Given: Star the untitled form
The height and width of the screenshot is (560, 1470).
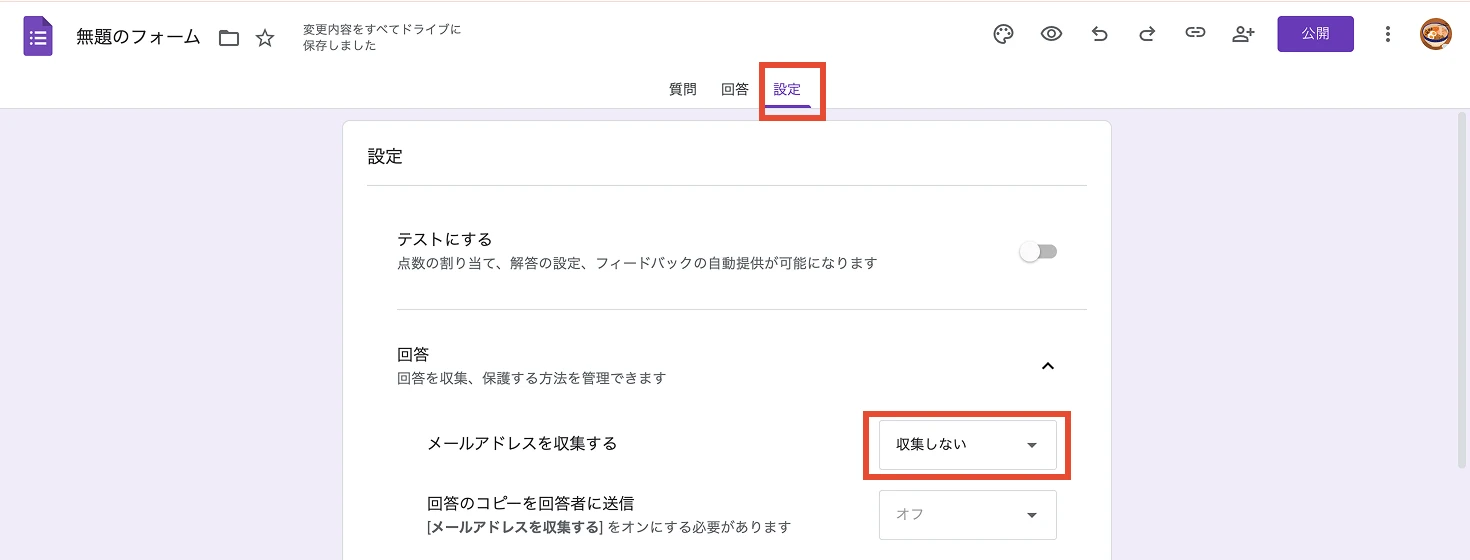Looking at the screenshot, I should pos(265,38).
